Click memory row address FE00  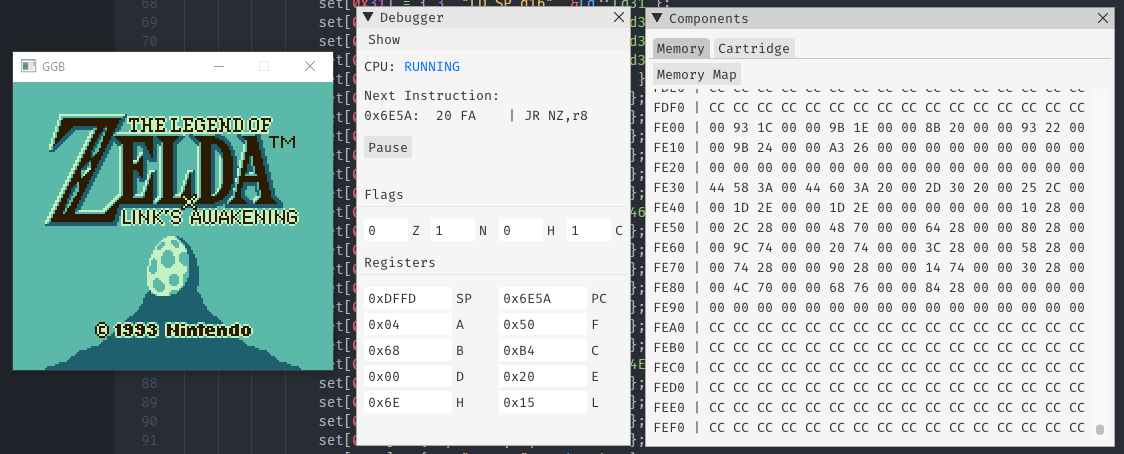(670, 128)
